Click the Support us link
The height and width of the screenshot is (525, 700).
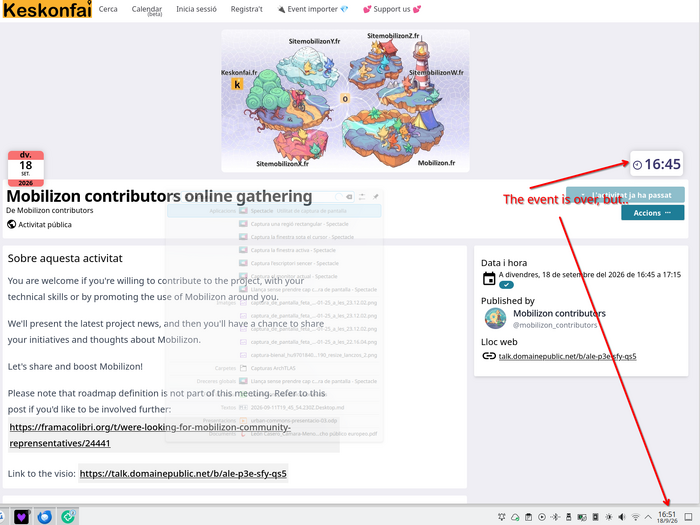[392, 9]
